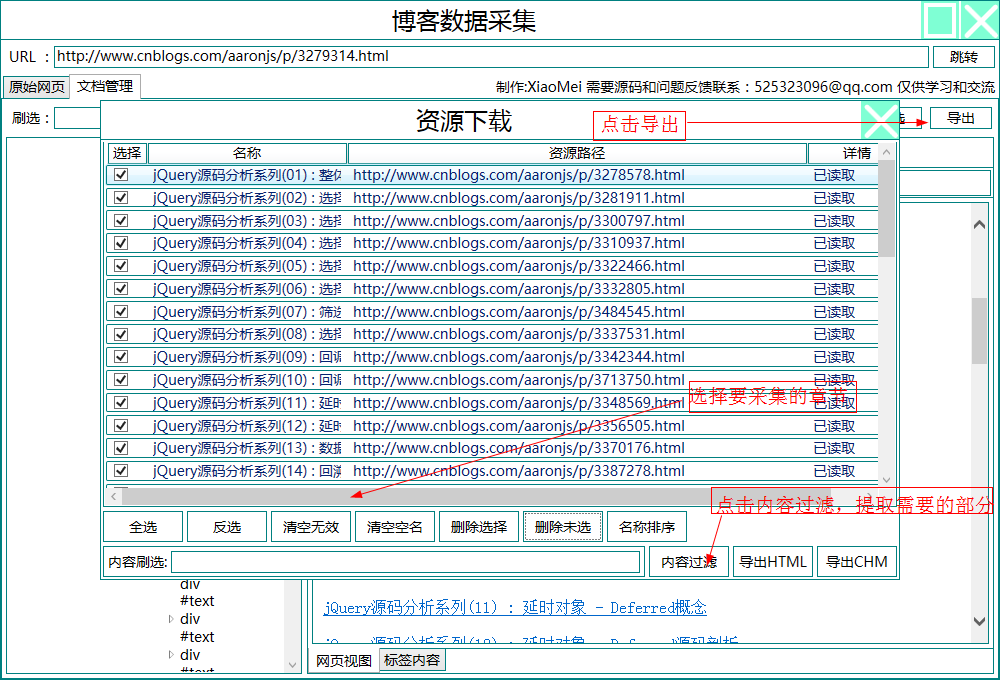Click the left arrow of the horizontal list scrollbar
The height and width of the screenshot is (680, 1000).
[114, 496]
